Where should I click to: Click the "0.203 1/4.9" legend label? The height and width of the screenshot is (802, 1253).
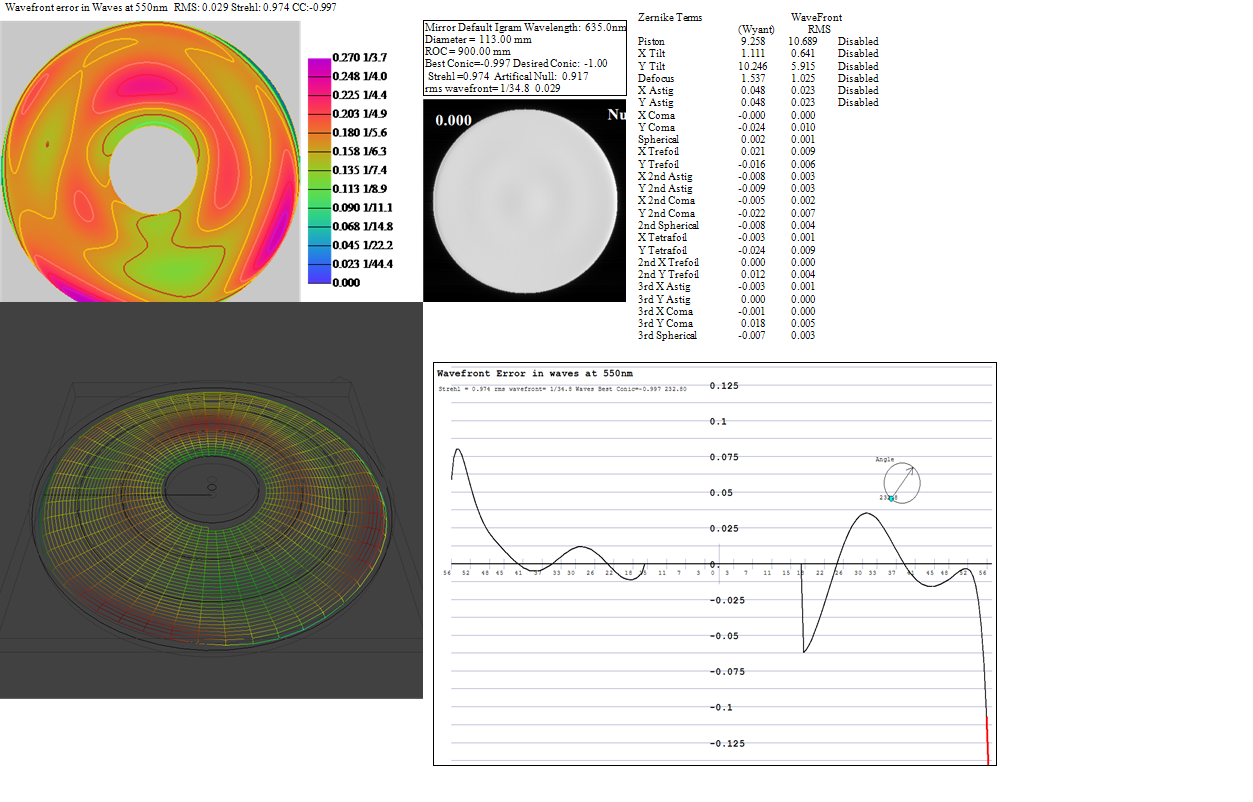pyautogui.click(x=359, y=114)
